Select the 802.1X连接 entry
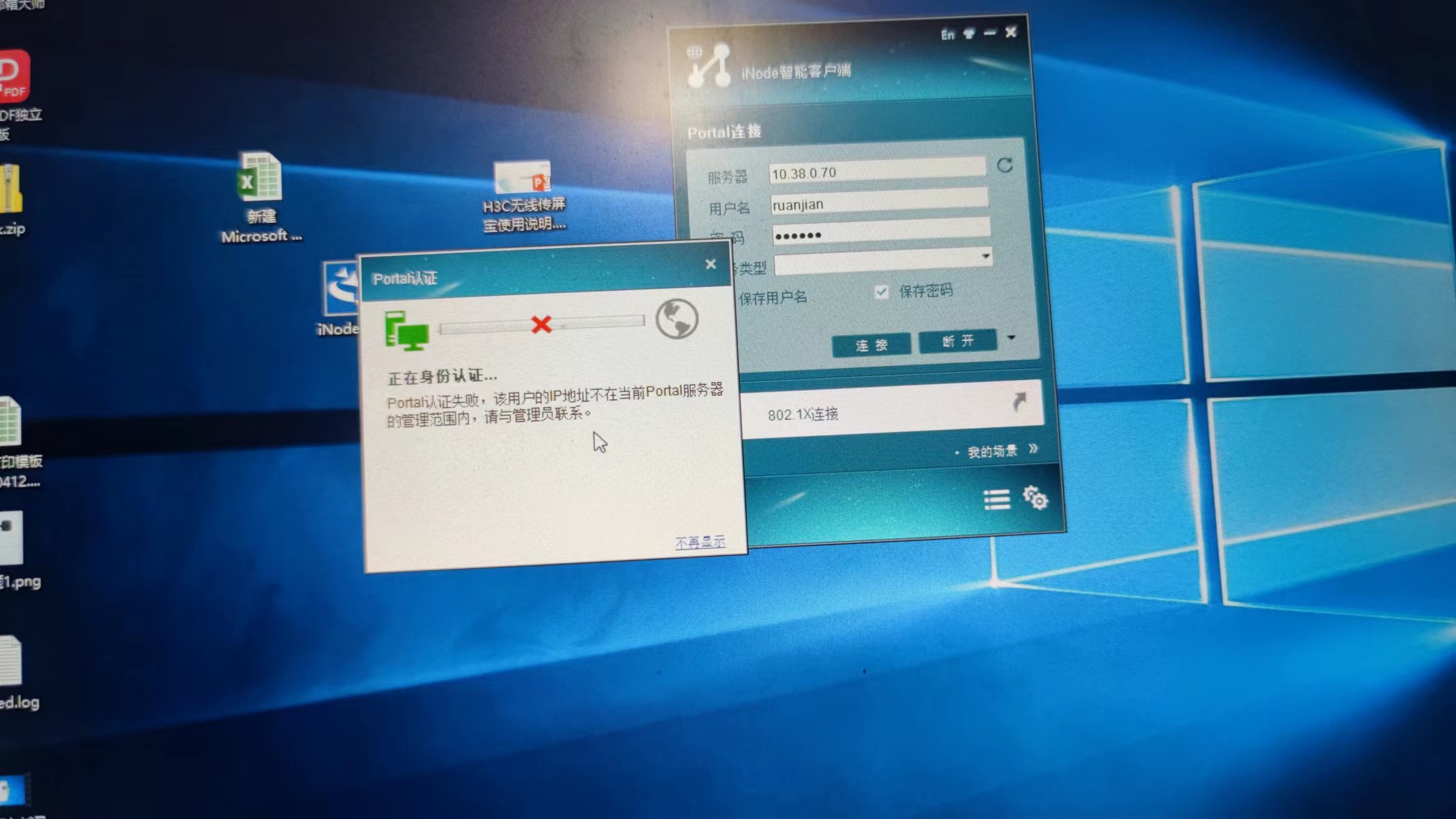1456x819 pixels. [803, 415]
